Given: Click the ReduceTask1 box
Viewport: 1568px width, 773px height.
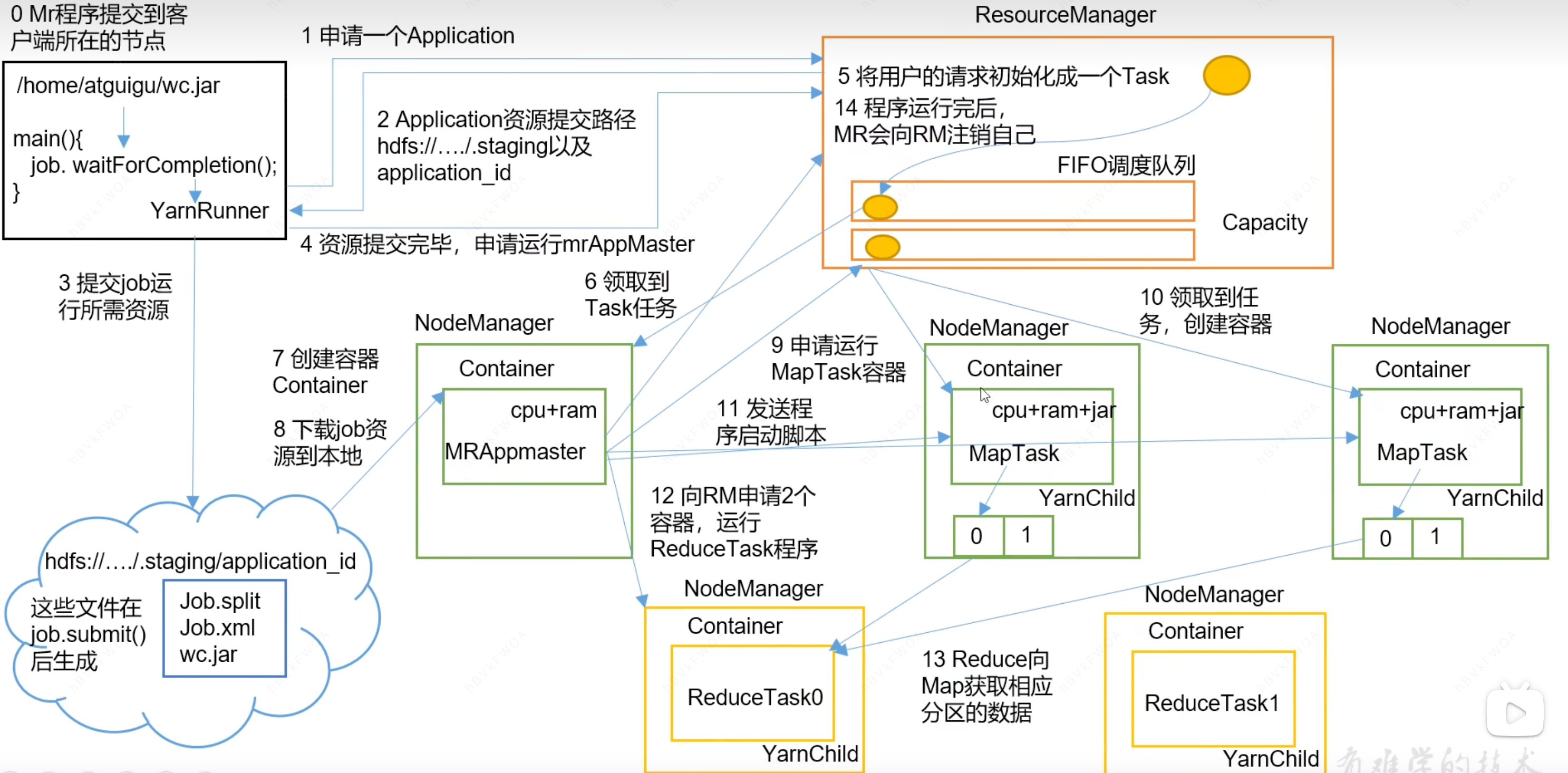Looking at the screenshot, I should click(1213, 699).
